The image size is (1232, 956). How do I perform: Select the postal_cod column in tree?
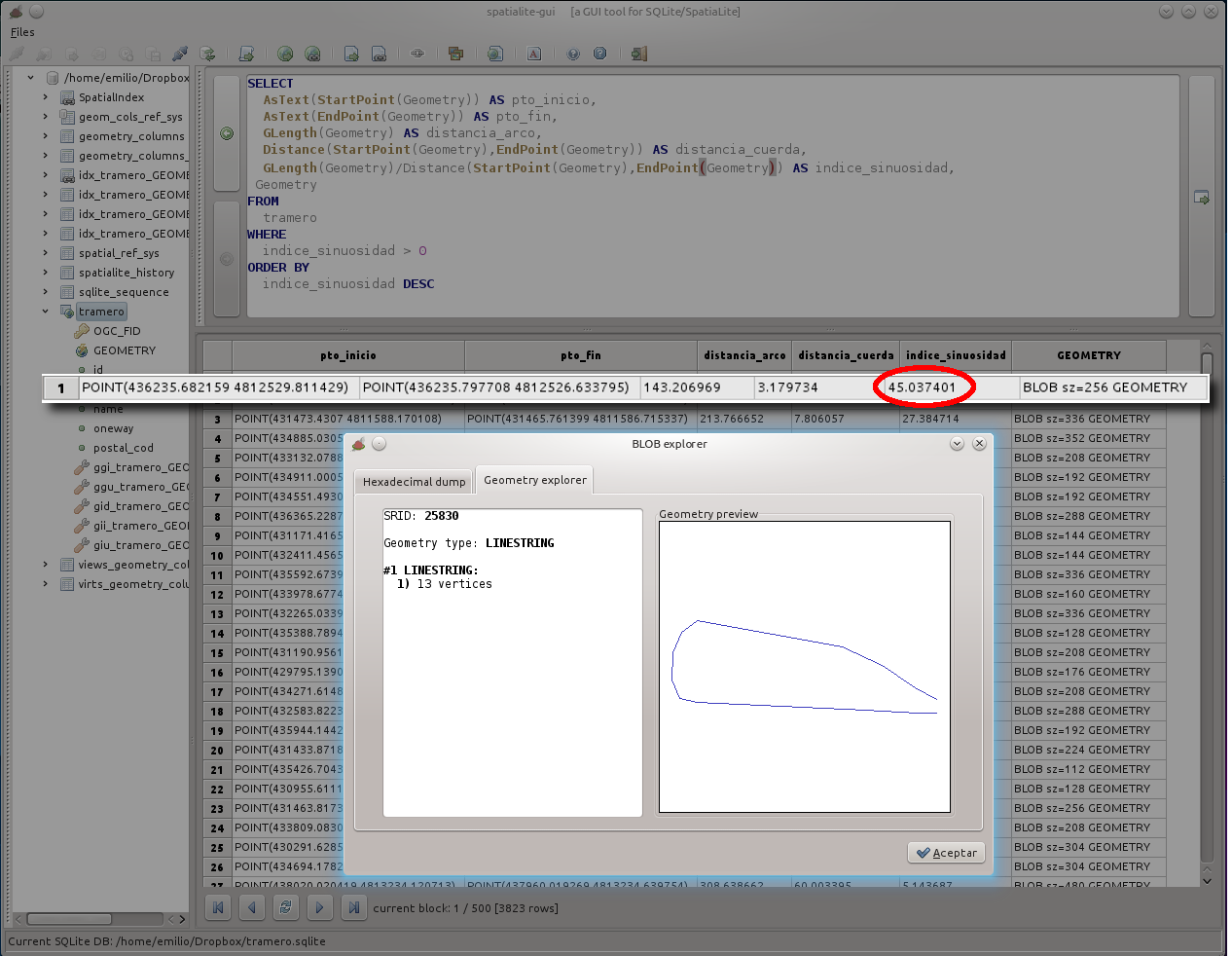click(124, 448)
